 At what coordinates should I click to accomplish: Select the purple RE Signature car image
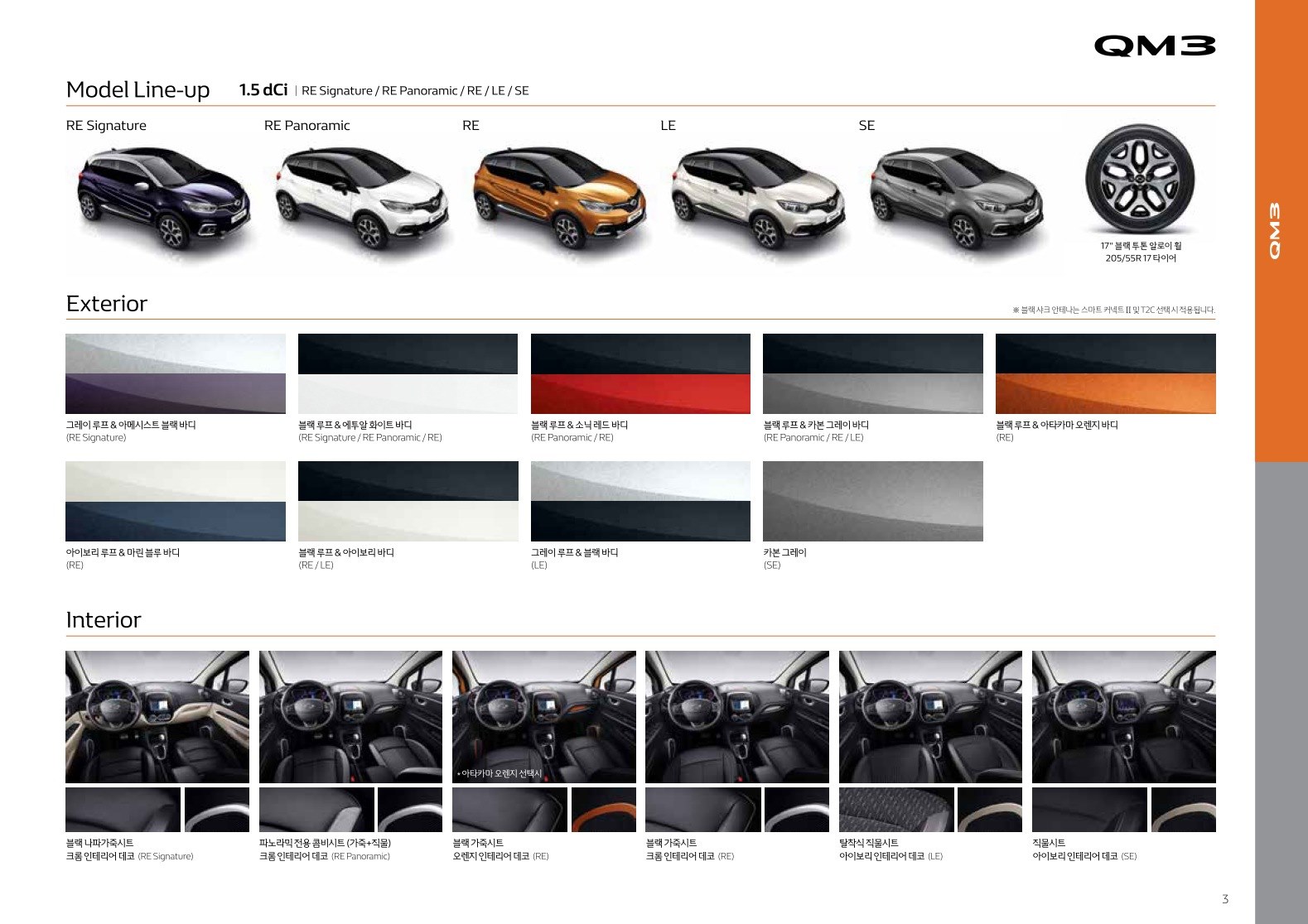[x=163, y=199]
